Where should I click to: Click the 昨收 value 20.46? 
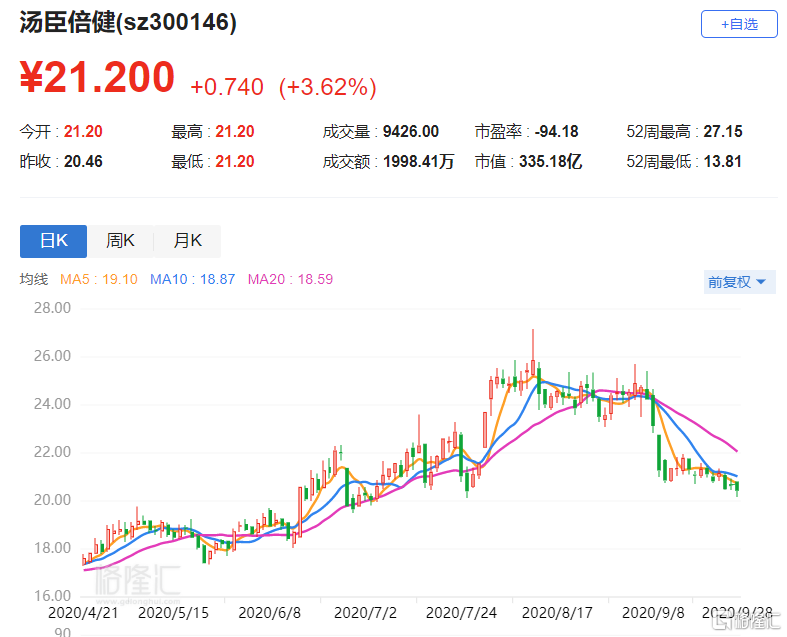click(83, 162)
